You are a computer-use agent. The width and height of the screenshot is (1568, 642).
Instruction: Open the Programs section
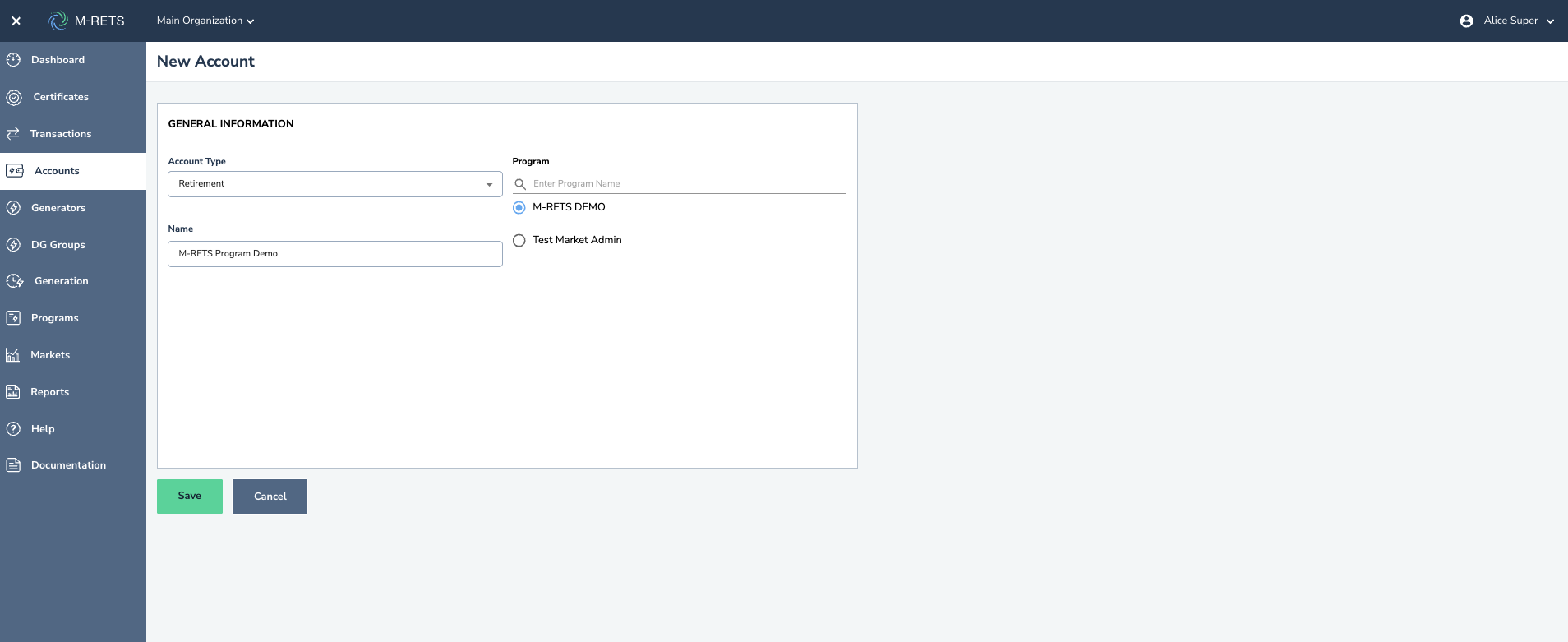73,318
